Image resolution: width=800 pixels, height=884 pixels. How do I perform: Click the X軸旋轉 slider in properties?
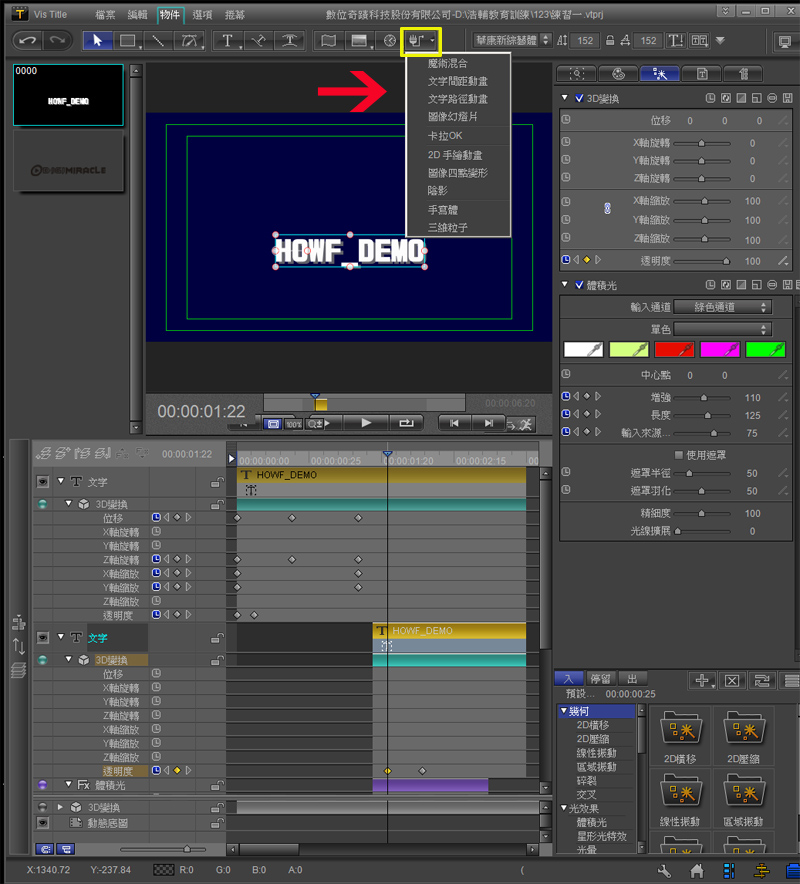[702, 144]
